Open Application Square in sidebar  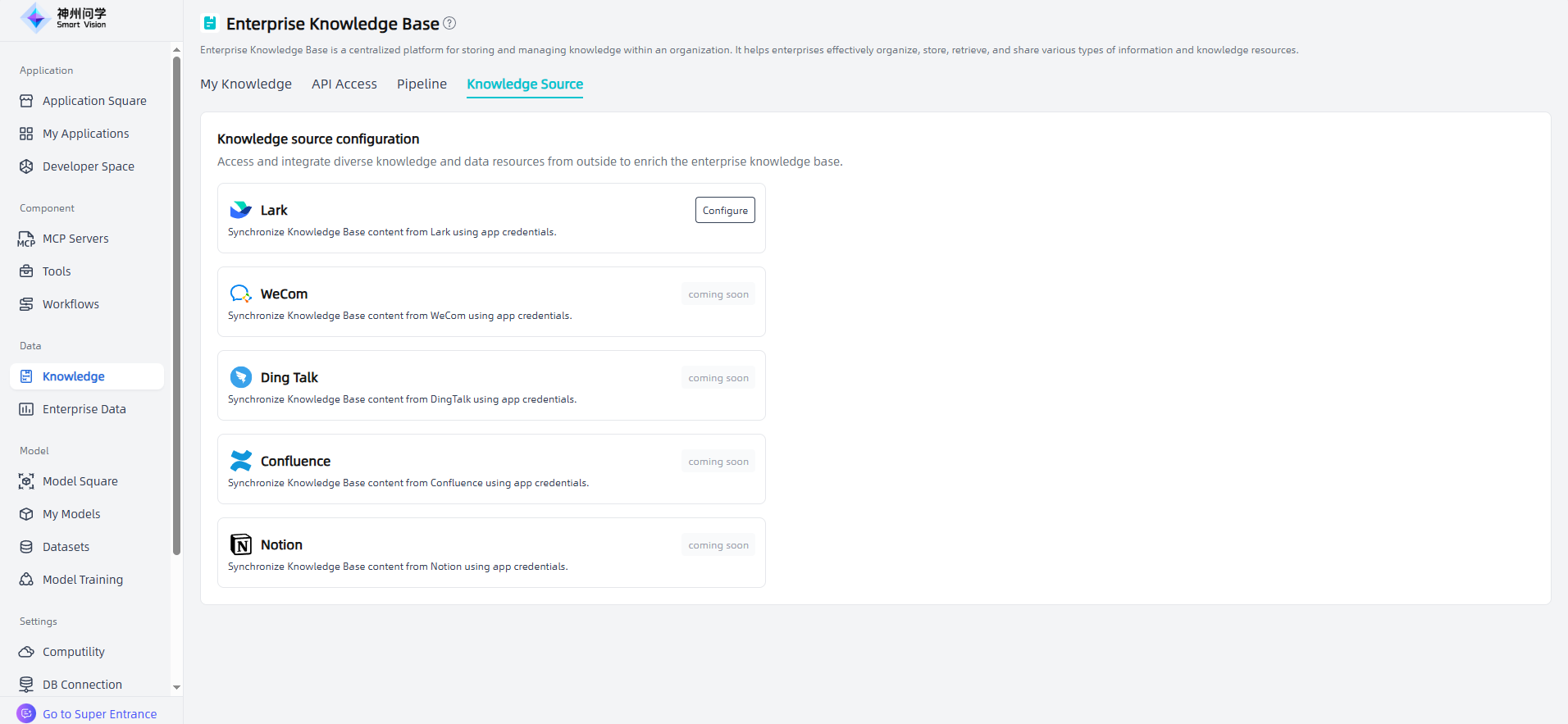pos(94,101)
